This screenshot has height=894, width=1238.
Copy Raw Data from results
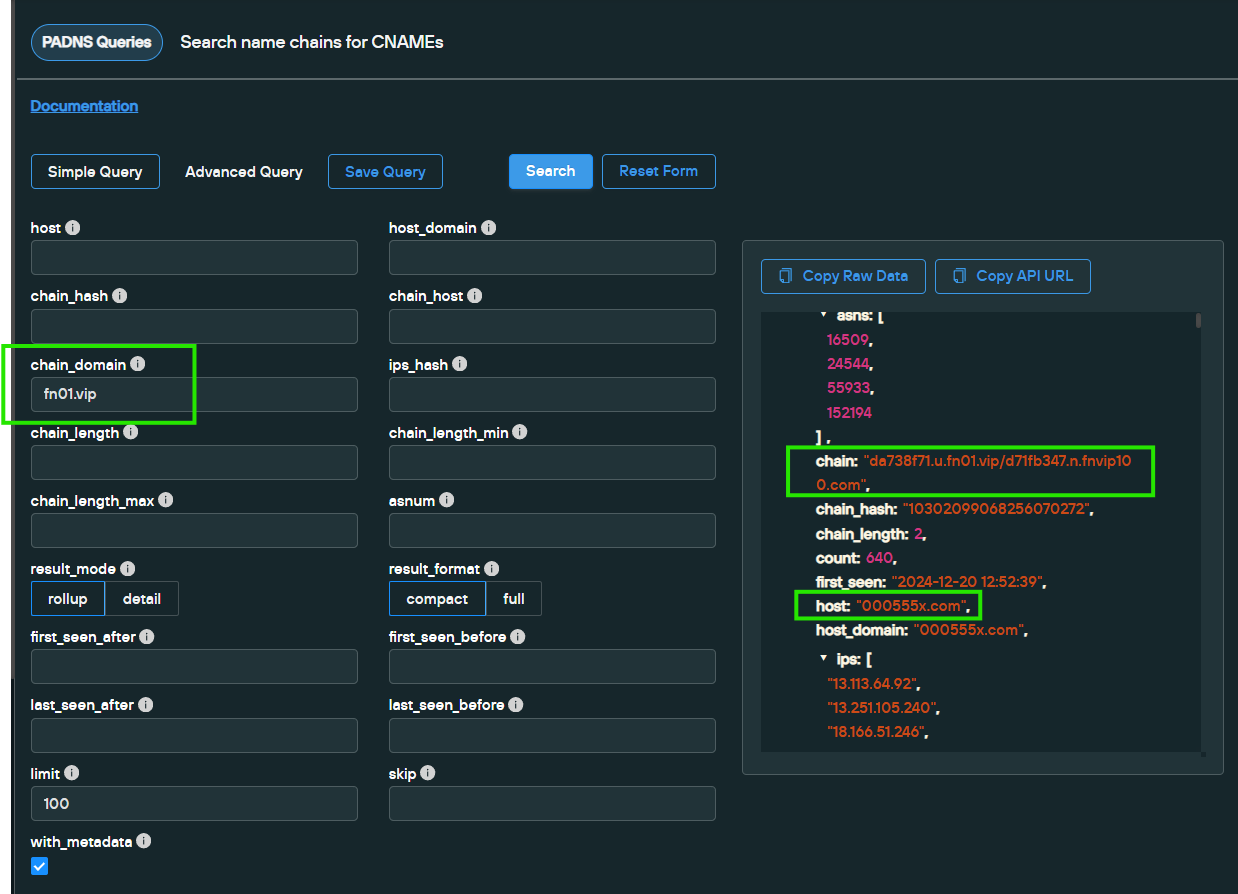point(843,276)
